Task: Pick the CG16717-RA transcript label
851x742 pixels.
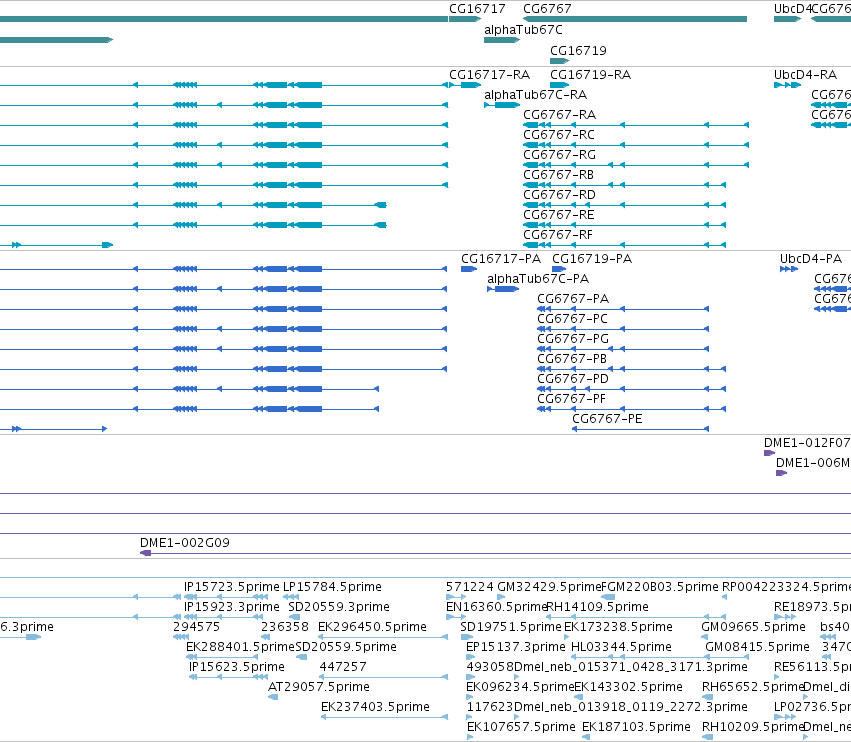Action: 490,74
